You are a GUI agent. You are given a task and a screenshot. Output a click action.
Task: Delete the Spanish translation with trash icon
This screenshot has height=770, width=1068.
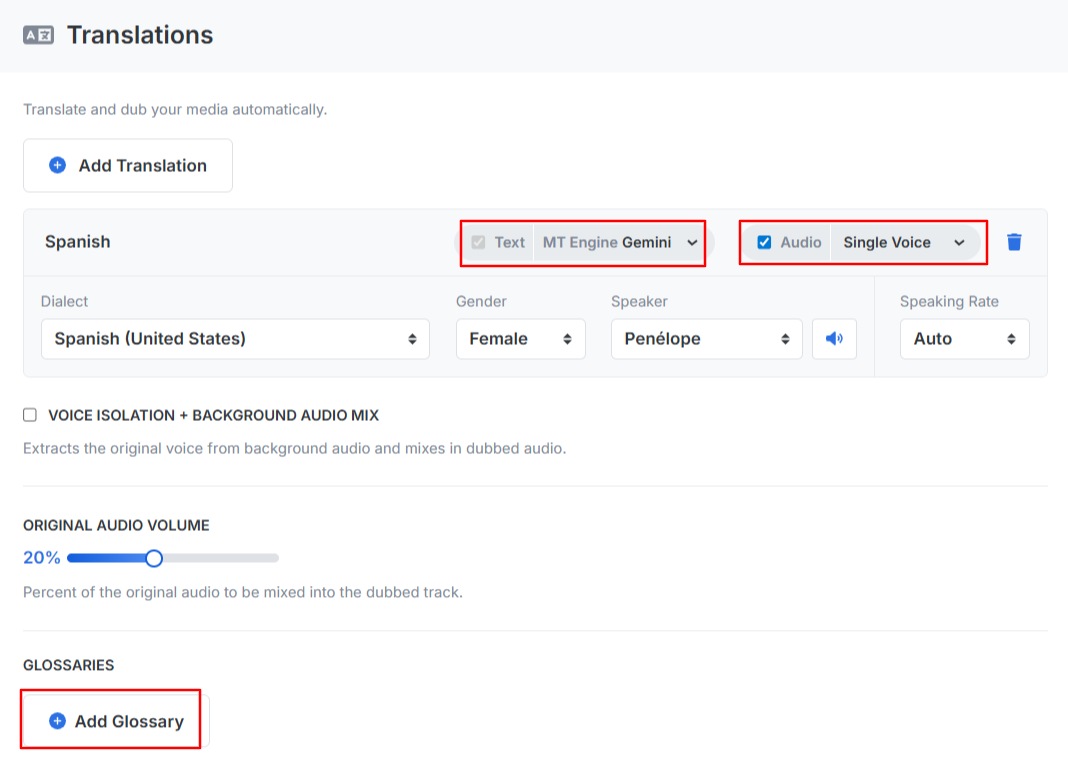pos(1014,242)
